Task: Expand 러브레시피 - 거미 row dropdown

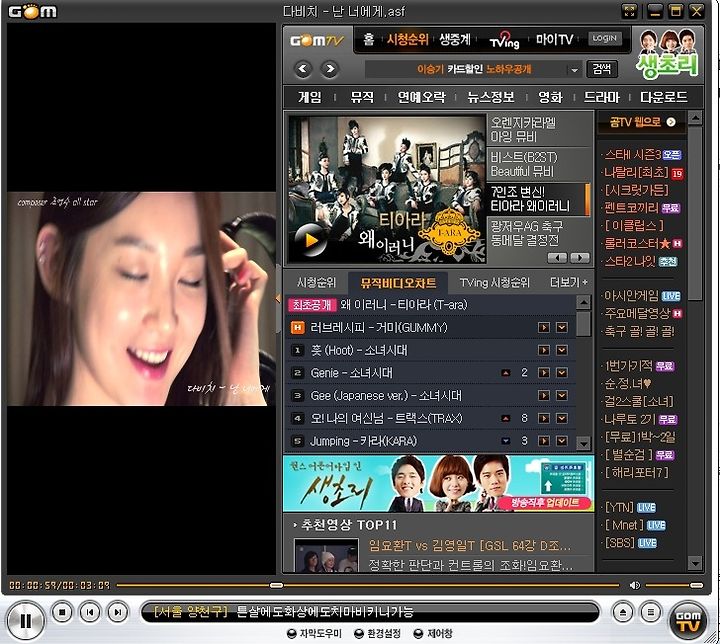Action: (562, 328)
